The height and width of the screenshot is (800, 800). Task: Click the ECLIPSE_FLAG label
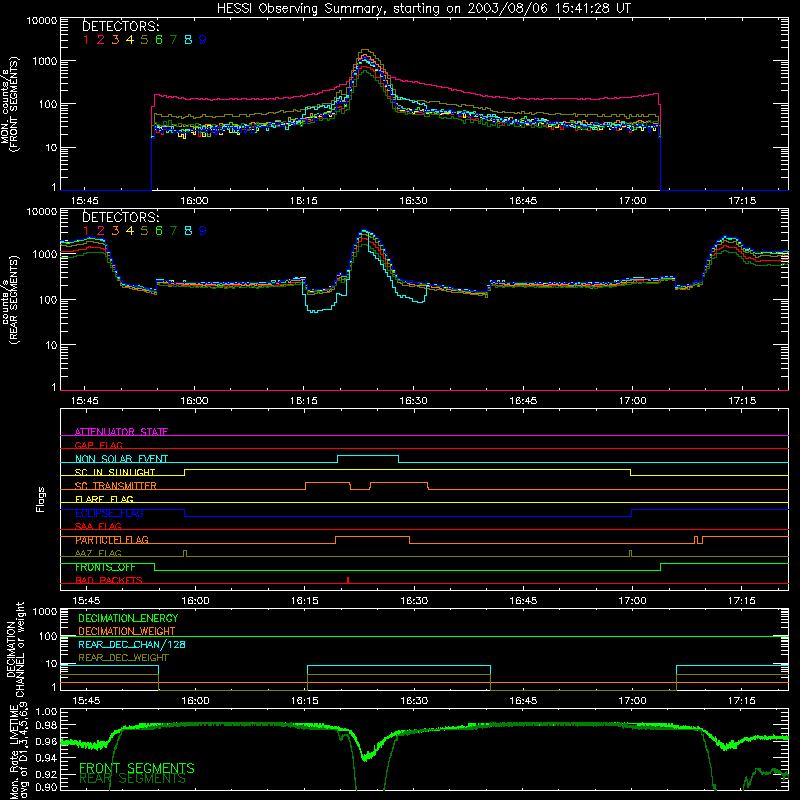[x=109, y=513]
